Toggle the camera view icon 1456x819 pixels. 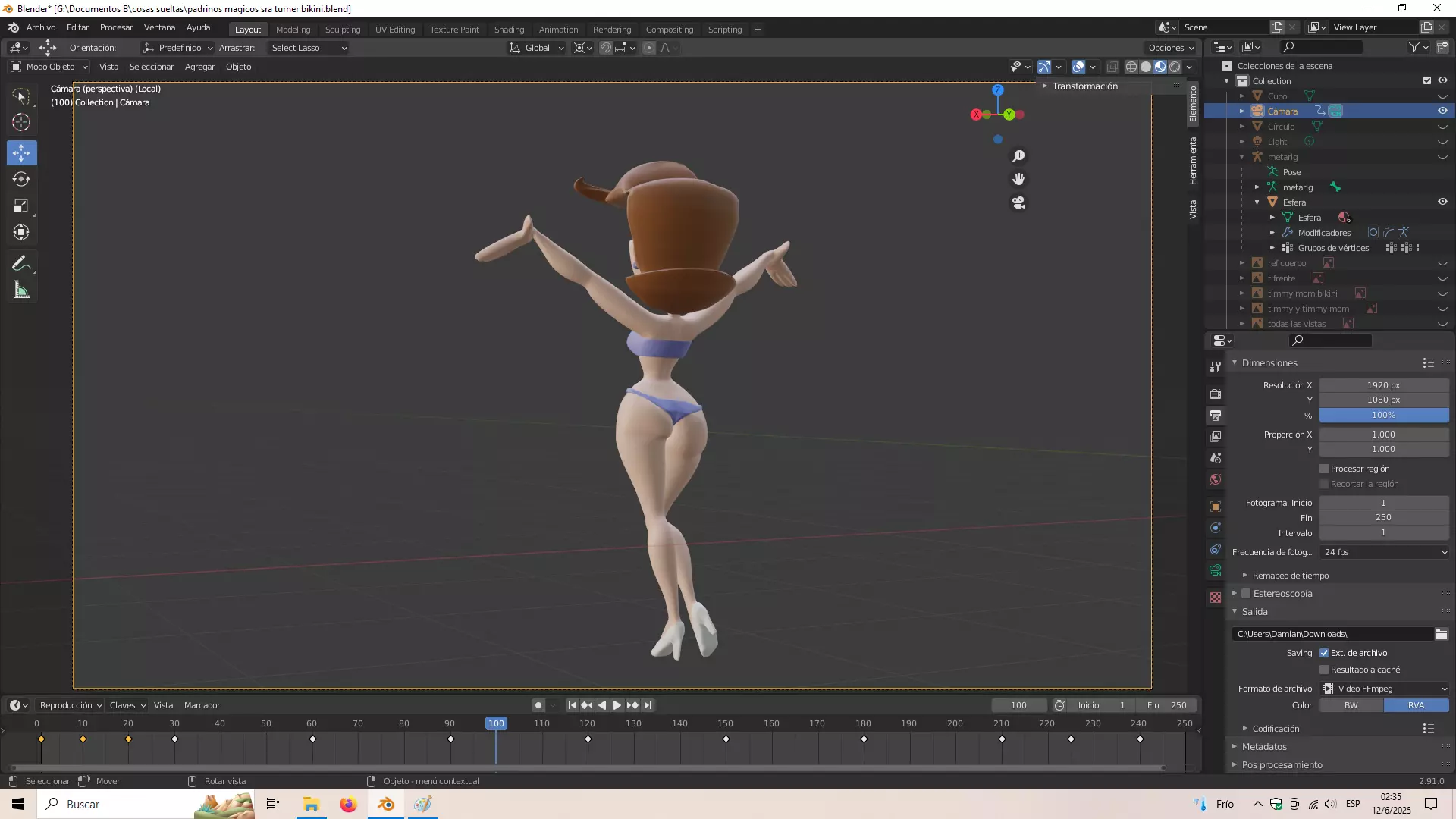(x=1018, y=202)
